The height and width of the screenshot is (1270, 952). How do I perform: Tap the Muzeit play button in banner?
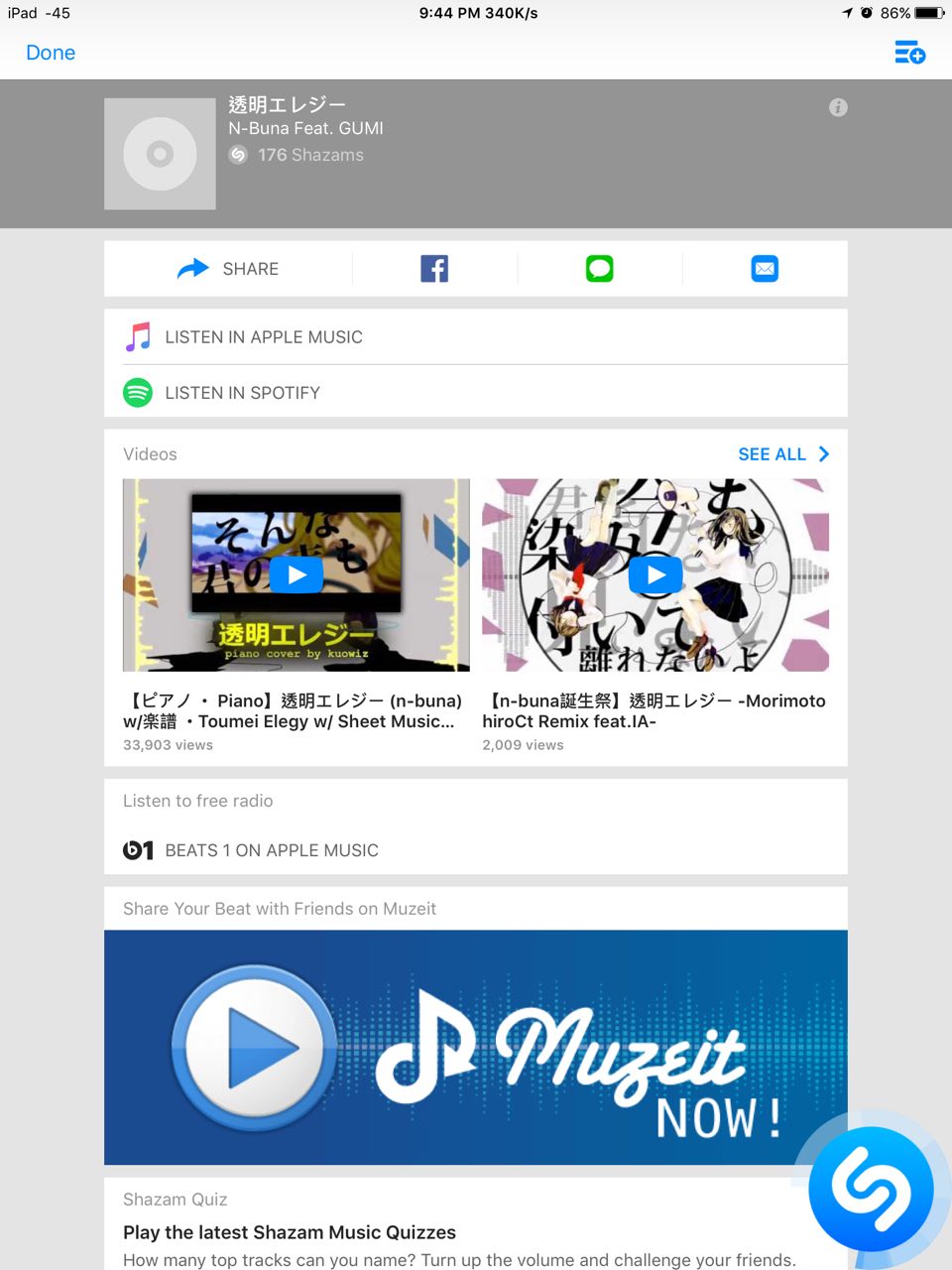(254, 1048)
